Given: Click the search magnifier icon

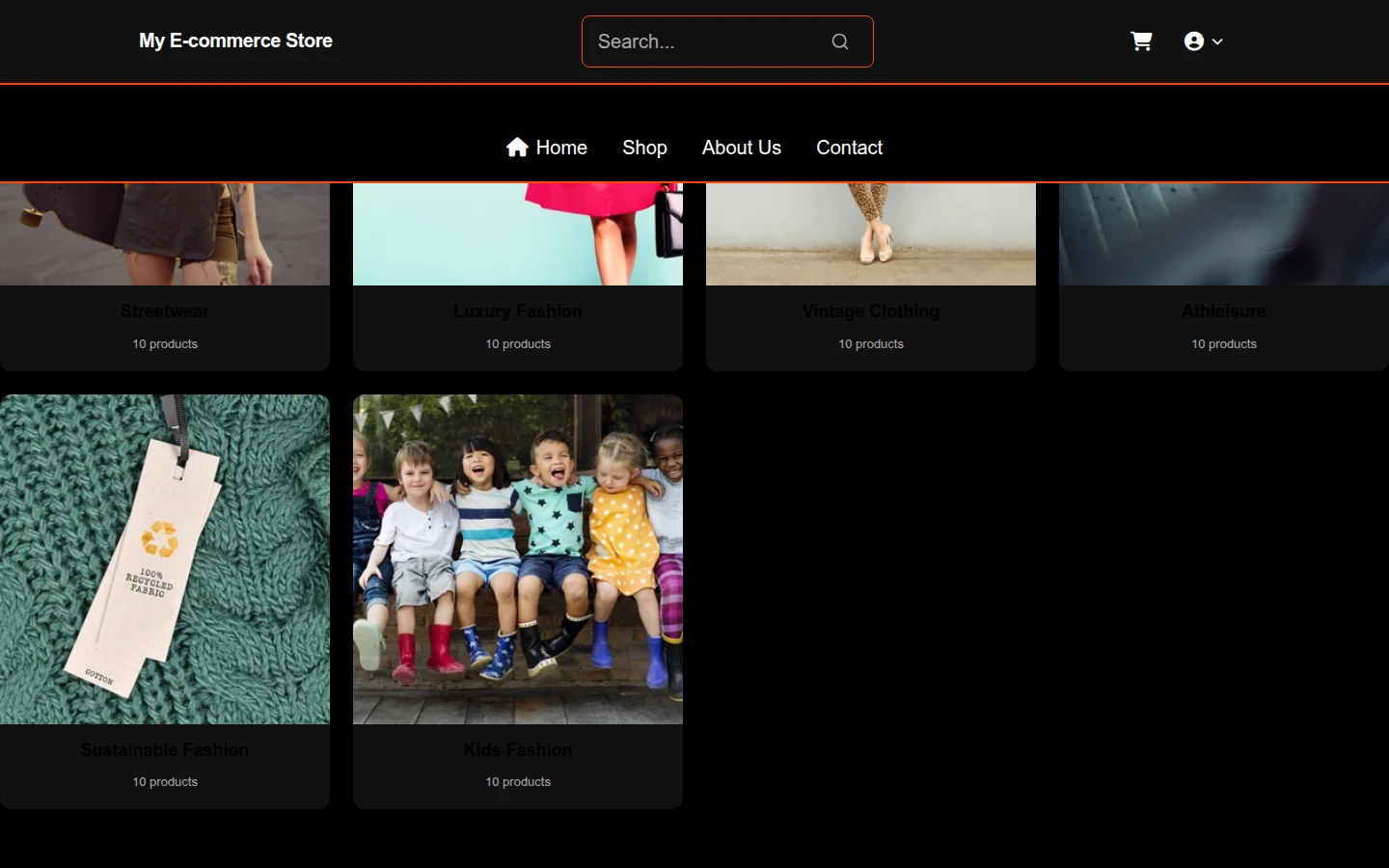Looking at the screenshot, I should click(x=840, y=41).
